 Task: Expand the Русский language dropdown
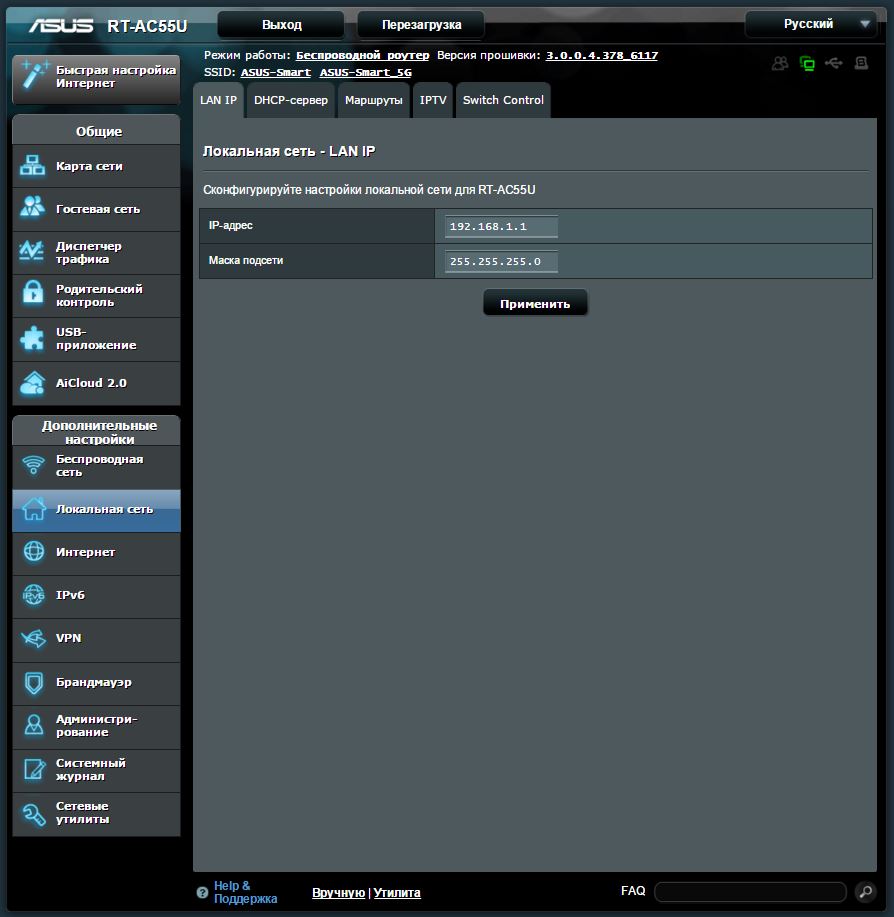click(x=811, y=24)
